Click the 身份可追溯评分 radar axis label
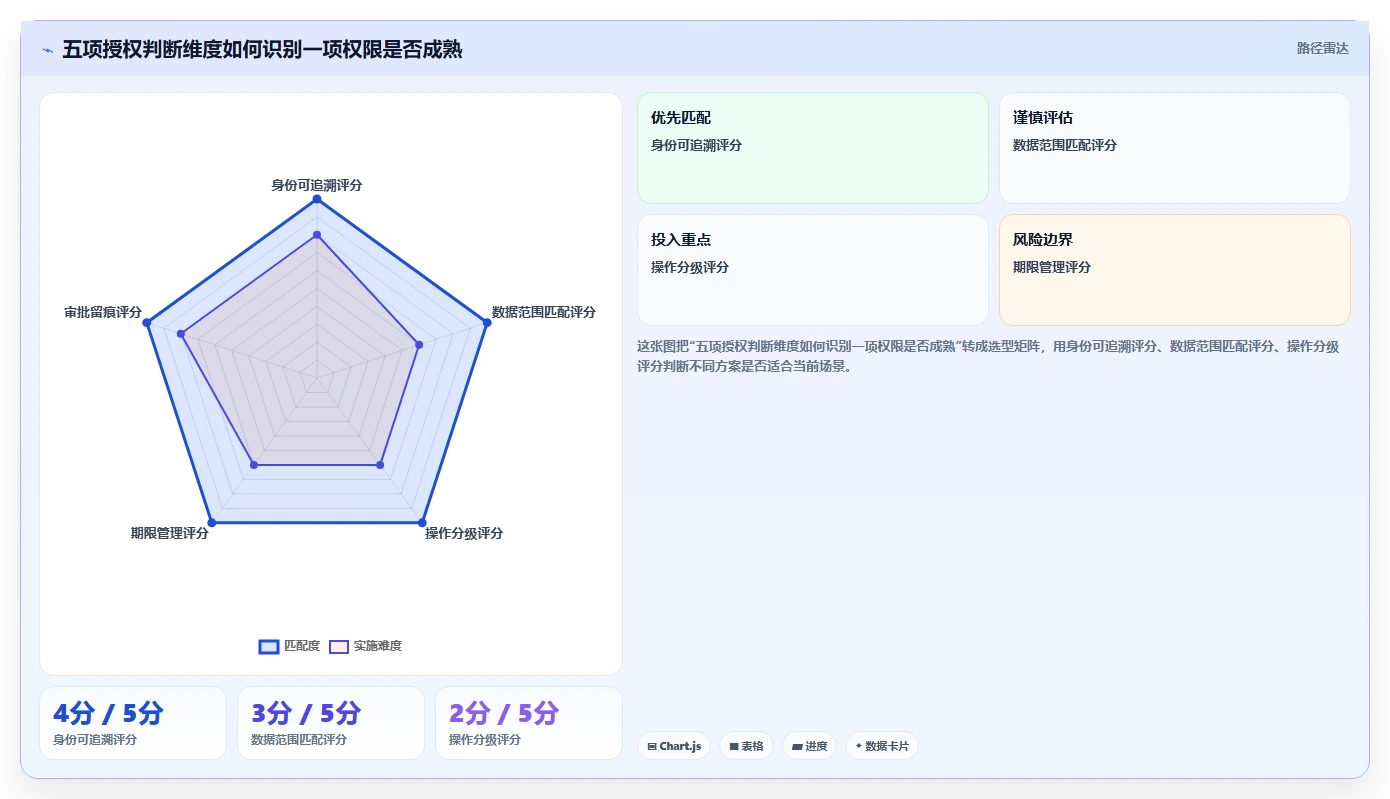The height and width of the screenshot is (799, 1390). (x=317, y=185)
